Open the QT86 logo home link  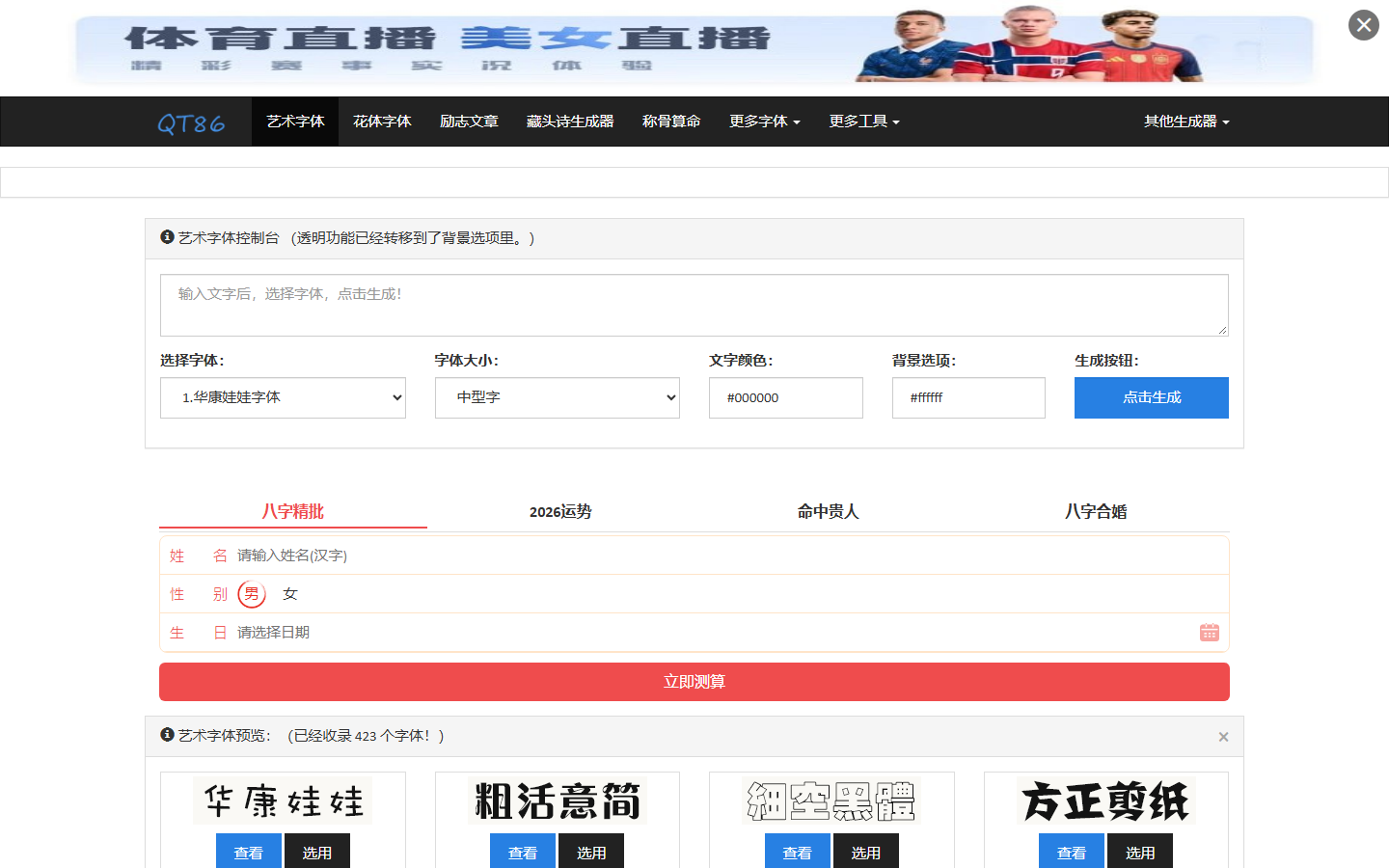tap(191, 122)
